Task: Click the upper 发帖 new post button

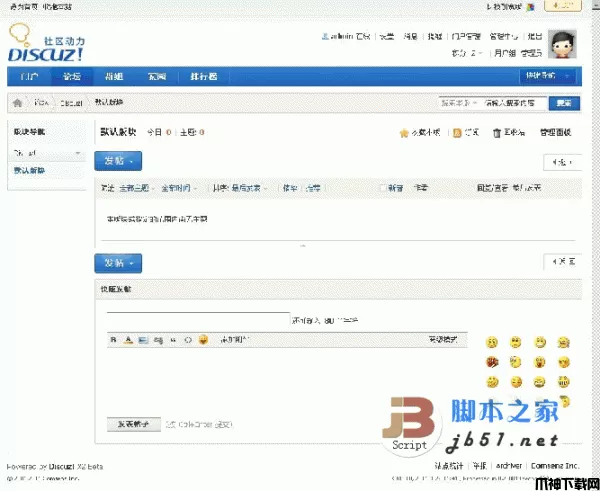Action: 118,160
